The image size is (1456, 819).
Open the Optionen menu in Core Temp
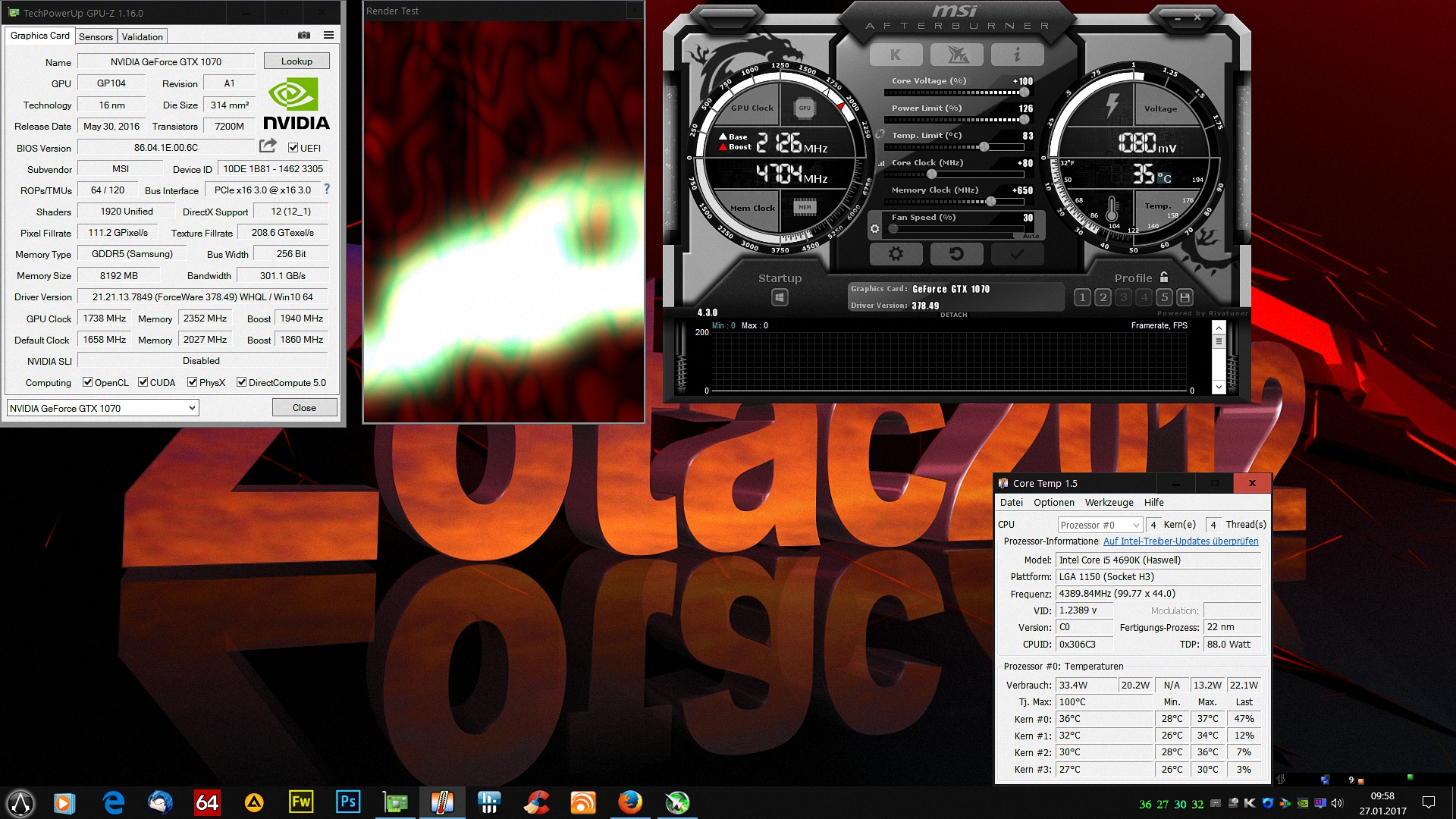(1053, 503)
